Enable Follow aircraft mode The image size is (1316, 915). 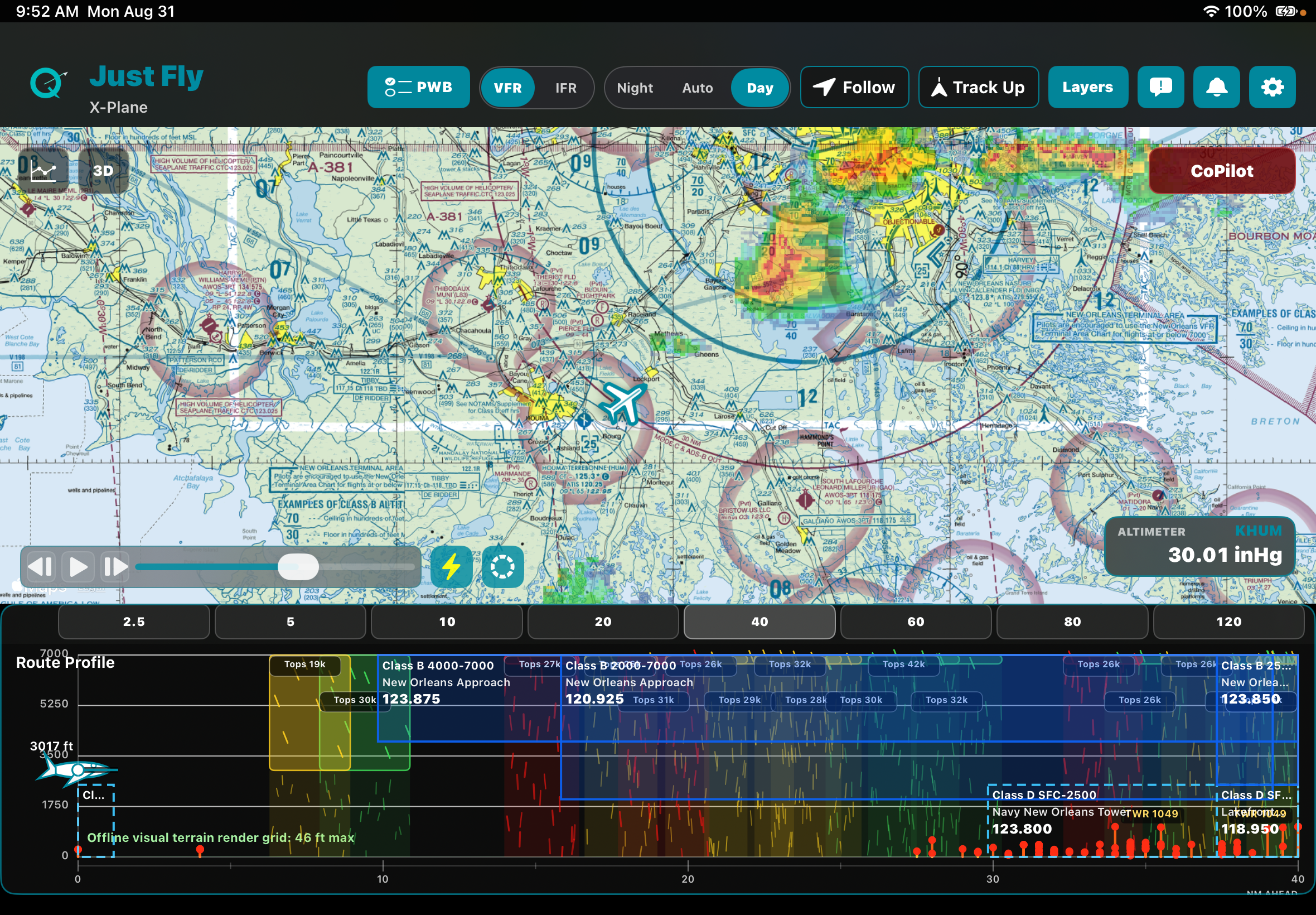tap(854, 87)
